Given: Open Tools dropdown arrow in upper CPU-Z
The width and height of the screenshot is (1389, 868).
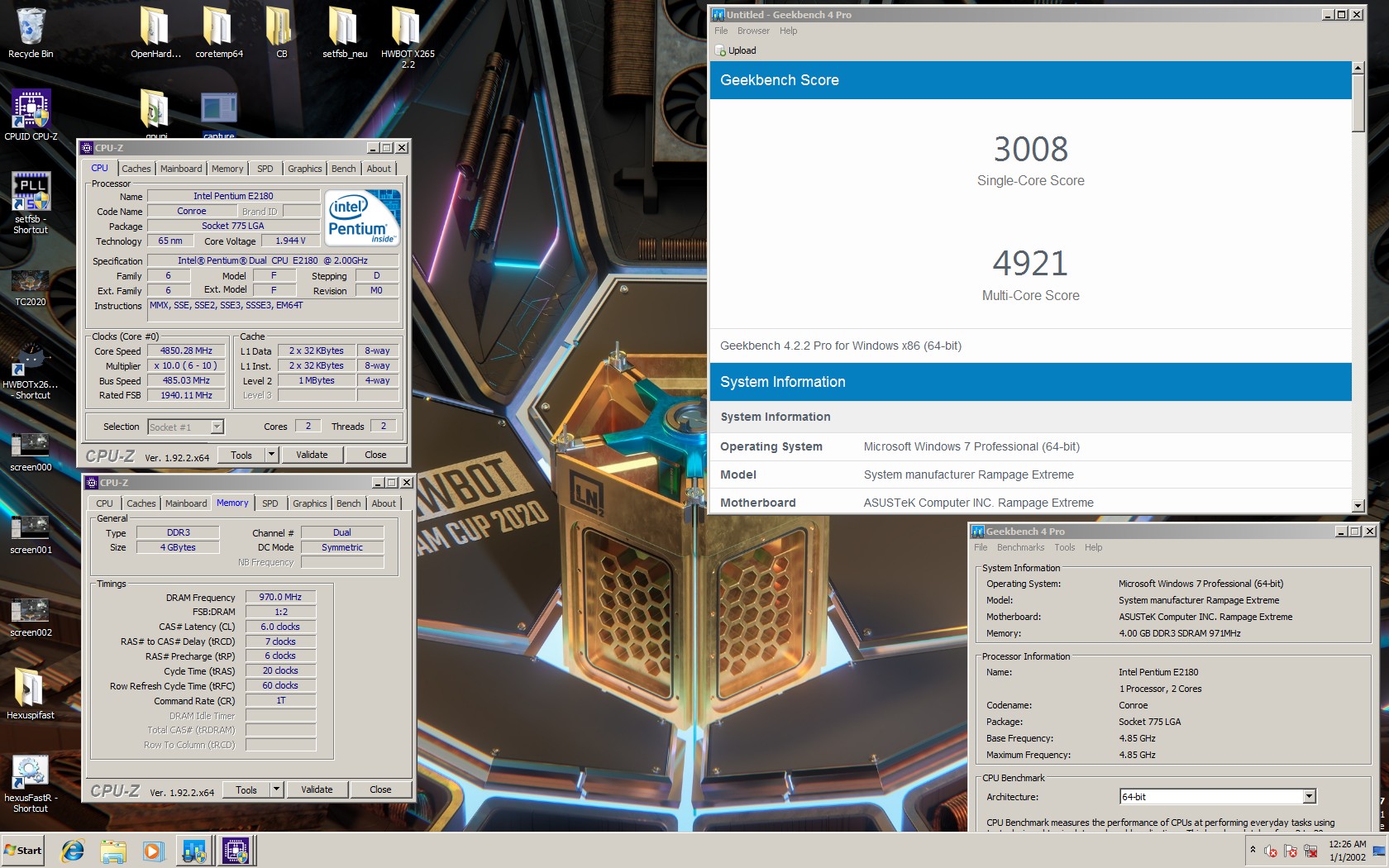Looking at the screenshot, I should (271, 455).
